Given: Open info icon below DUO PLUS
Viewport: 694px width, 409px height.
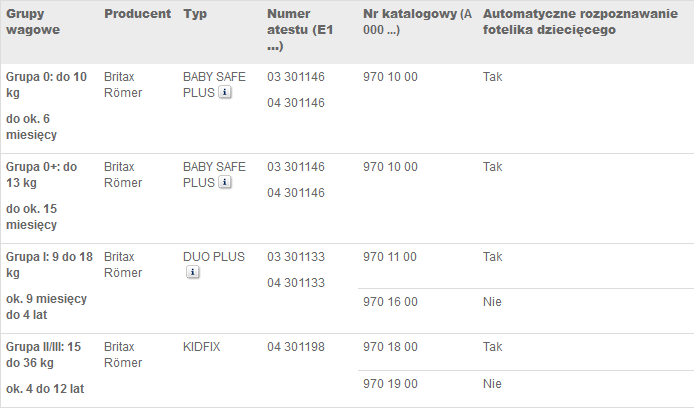Looking at the screenshot, I should coord(193,272).
